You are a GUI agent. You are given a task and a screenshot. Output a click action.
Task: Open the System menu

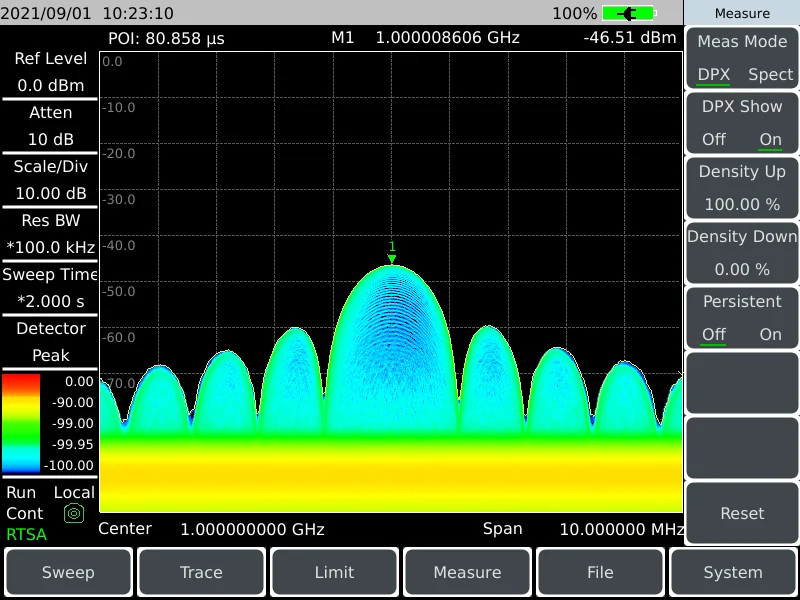coord(733,572)
